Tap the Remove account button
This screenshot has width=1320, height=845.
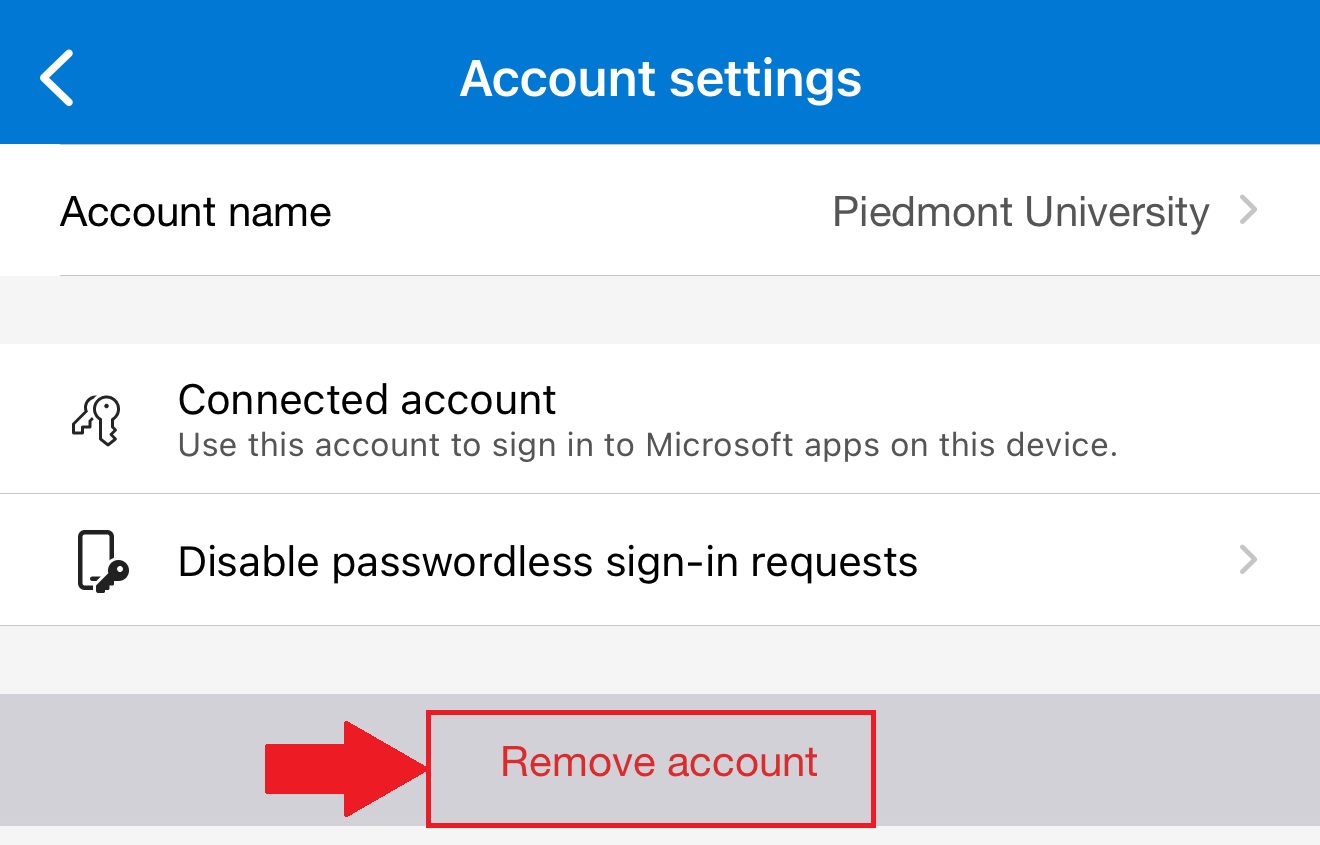tap(659, 762)
